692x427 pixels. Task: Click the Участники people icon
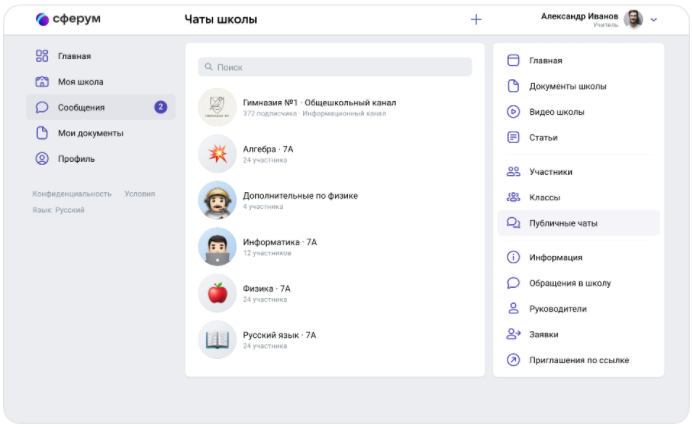[513, 172]
